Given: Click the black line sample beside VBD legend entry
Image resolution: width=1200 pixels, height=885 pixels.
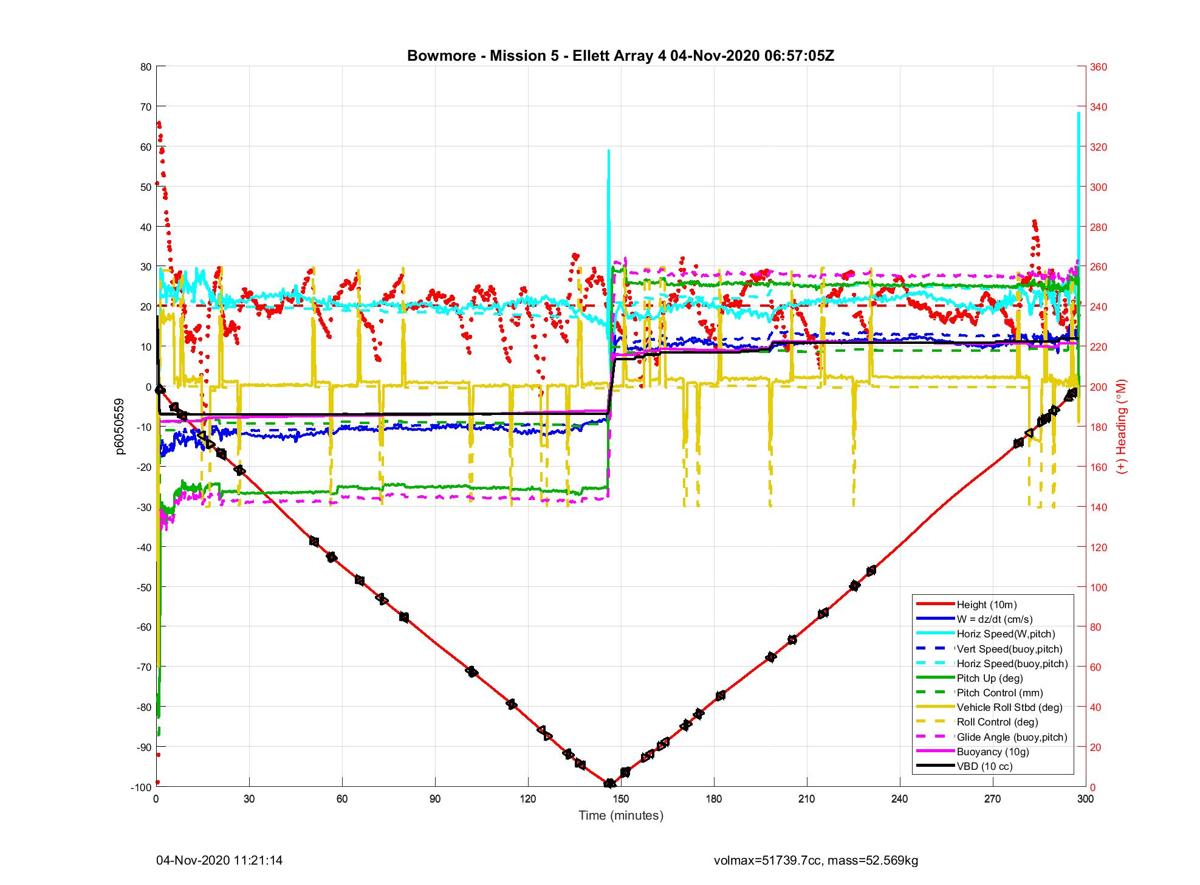Looking at the screenshot, I should click(936, 766).
